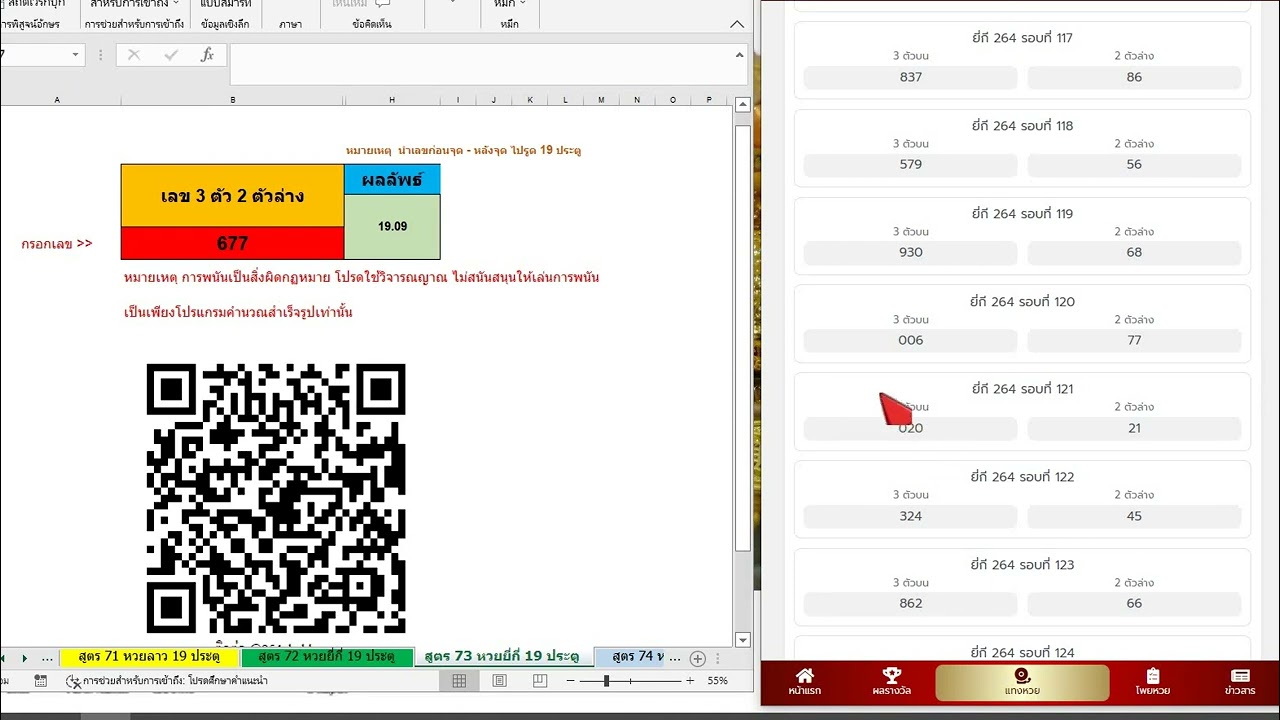Click the 930 result of round 119
Viewport: 1280px width, 720px height.
click(x=911, y=253)
